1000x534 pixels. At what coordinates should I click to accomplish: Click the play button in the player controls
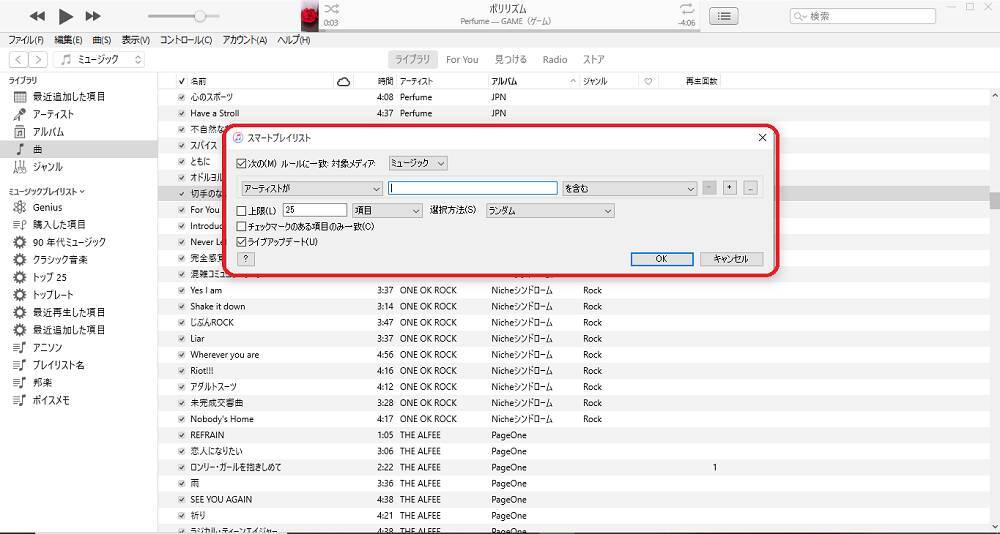point(65,16)
